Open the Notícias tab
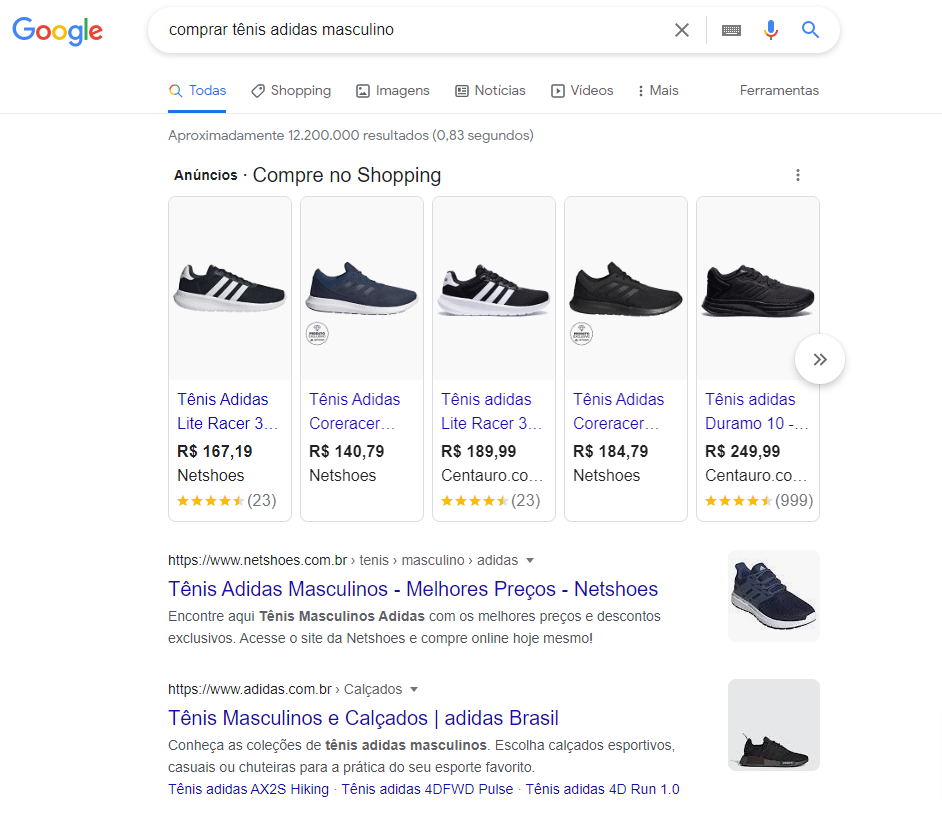The height and width of the screenshot is (819, 942). point(490,91)
